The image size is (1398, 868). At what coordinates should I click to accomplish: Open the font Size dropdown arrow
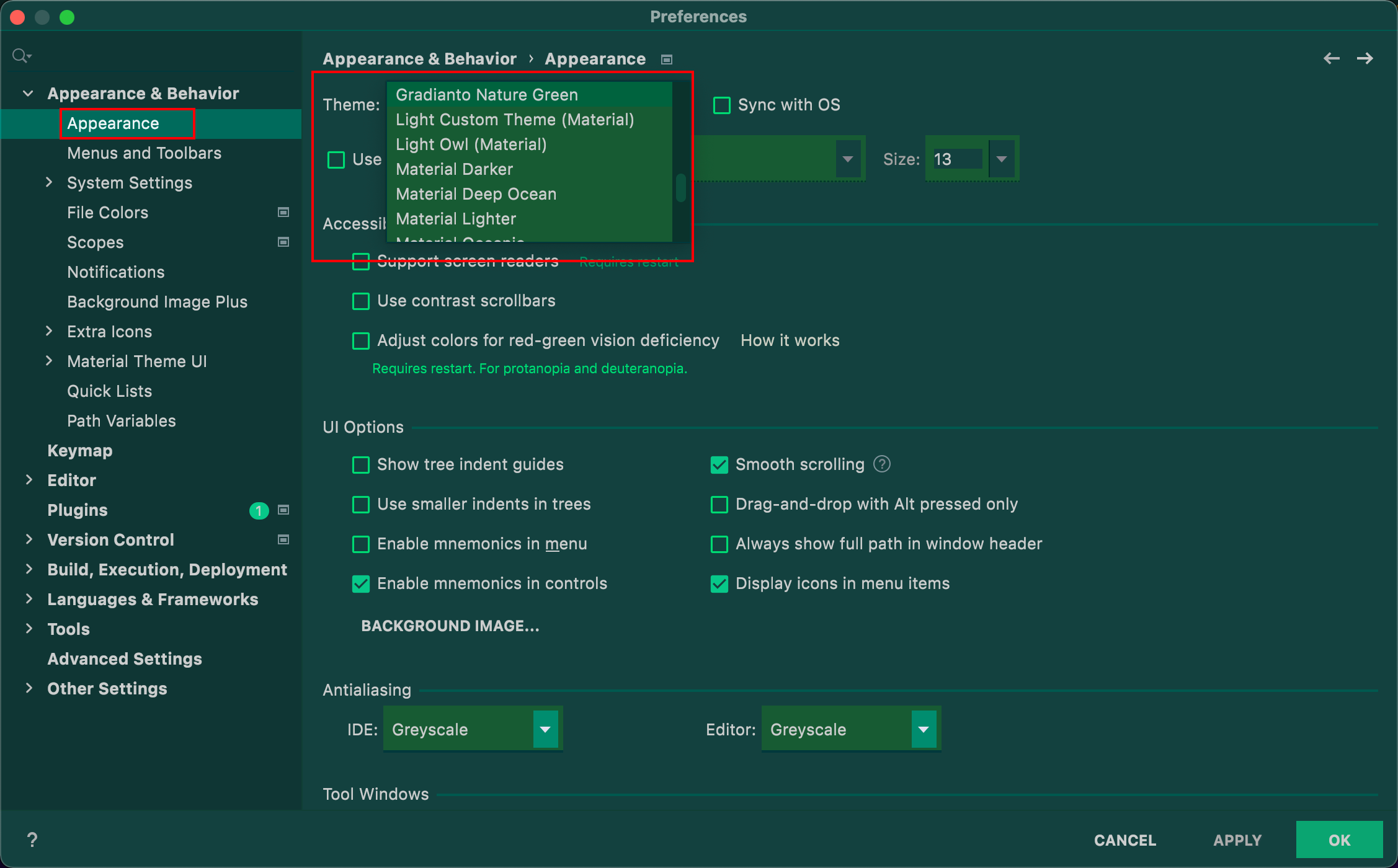coord(1001,159)
